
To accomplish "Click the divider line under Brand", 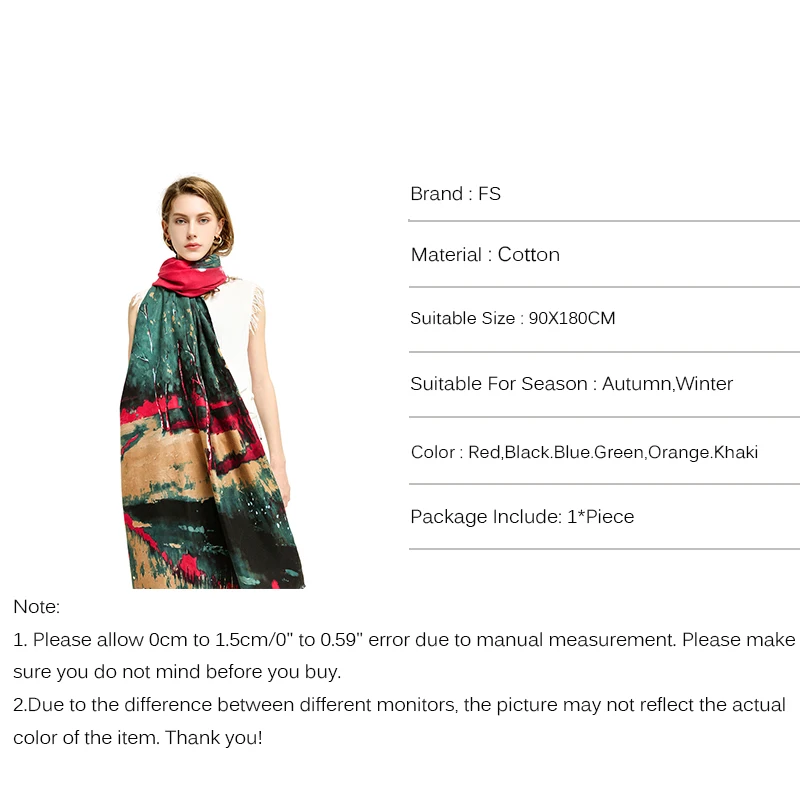I will point(604,221).
